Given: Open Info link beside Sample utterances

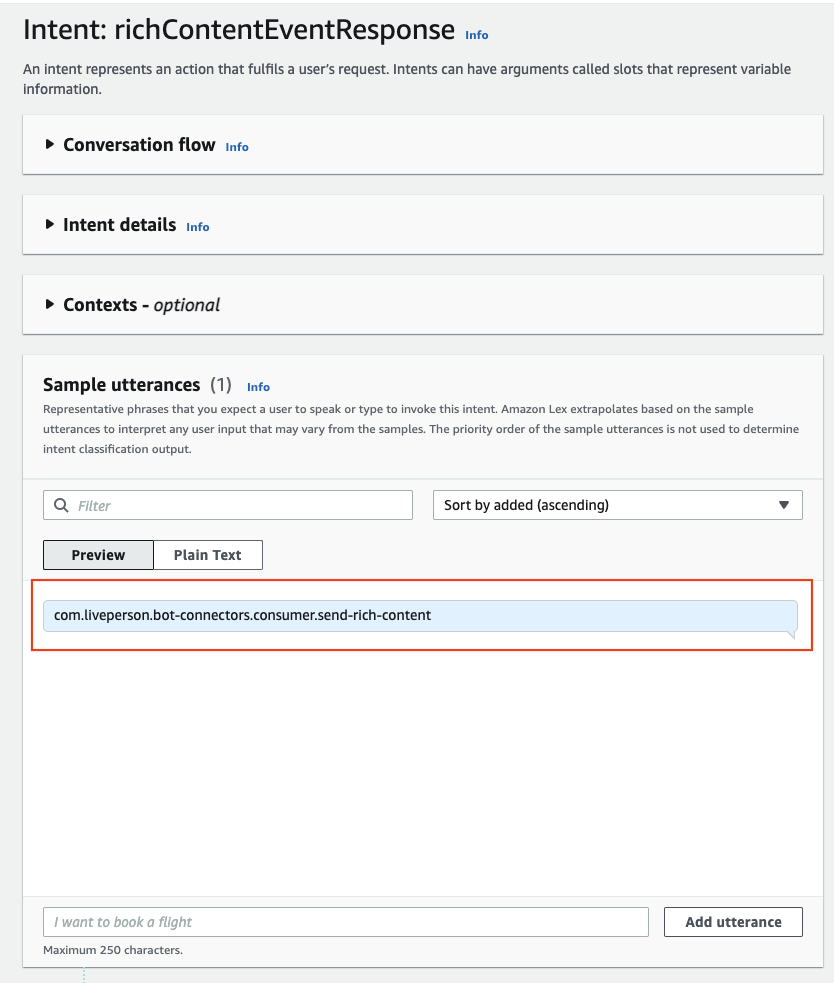Looking at the screenshot, I should coord(258,387).
